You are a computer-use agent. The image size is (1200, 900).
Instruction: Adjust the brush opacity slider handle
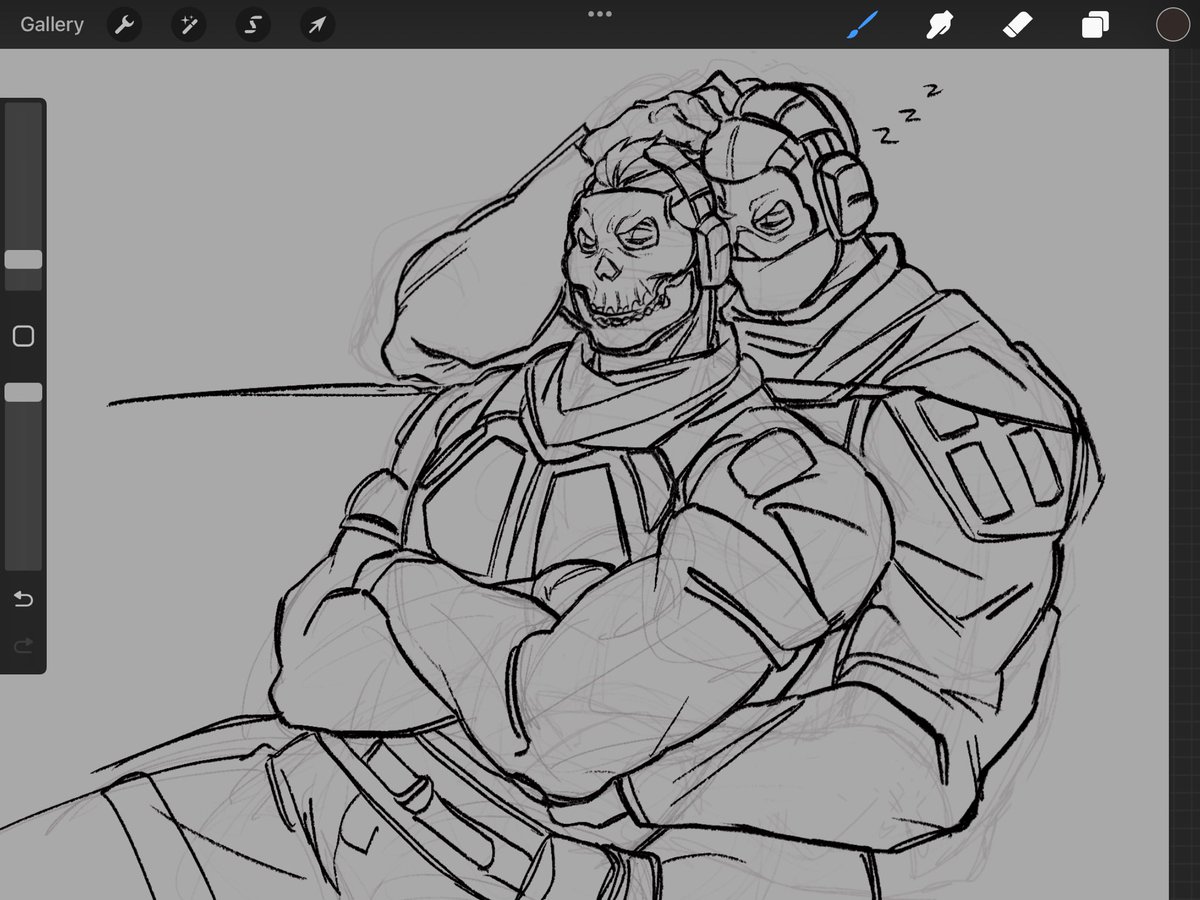coord(23,393)
